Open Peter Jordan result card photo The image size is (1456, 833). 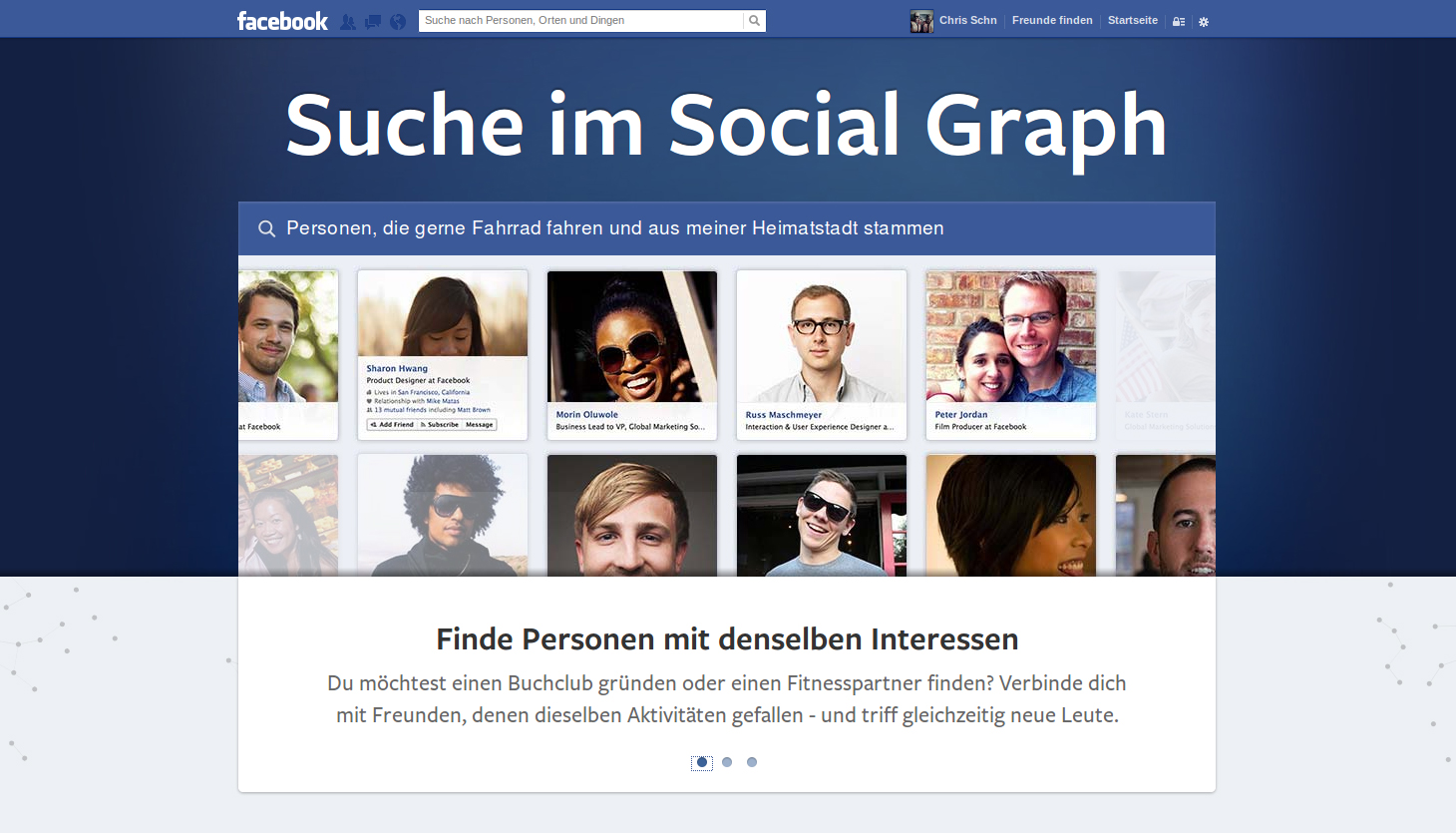pyautogui.click(x=1011, y=336)
